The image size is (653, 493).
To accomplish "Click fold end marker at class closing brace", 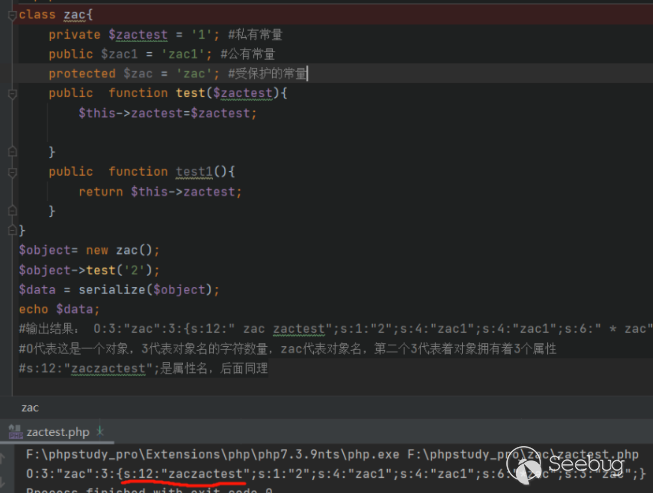I will (x=12, y=230).
